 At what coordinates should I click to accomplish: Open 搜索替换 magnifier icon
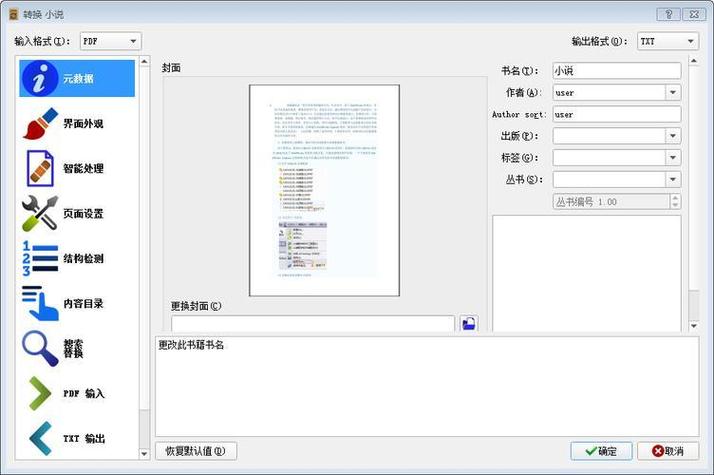pyautogui.click(x=40, y=348)
